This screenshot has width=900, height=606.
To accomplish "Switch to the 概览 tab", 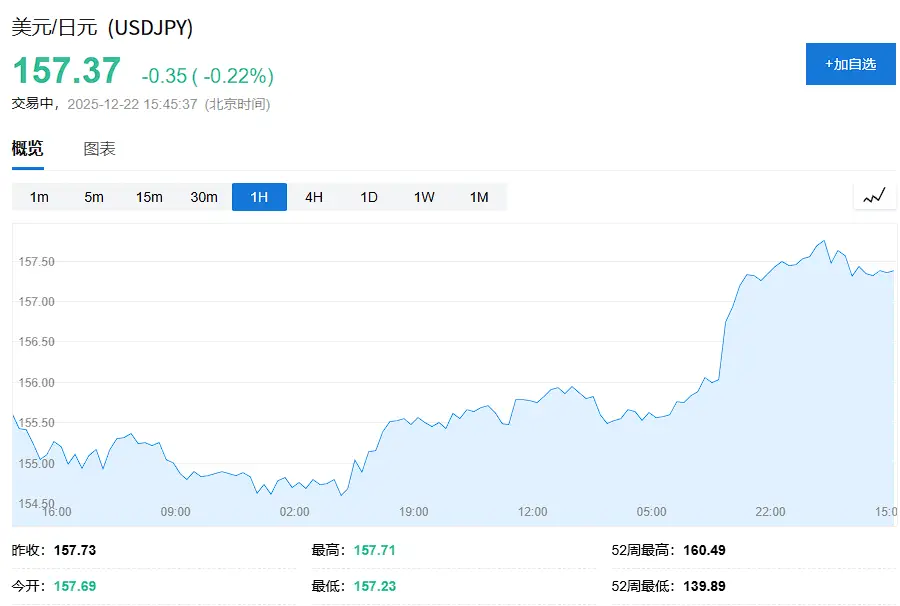I will 28,149.
